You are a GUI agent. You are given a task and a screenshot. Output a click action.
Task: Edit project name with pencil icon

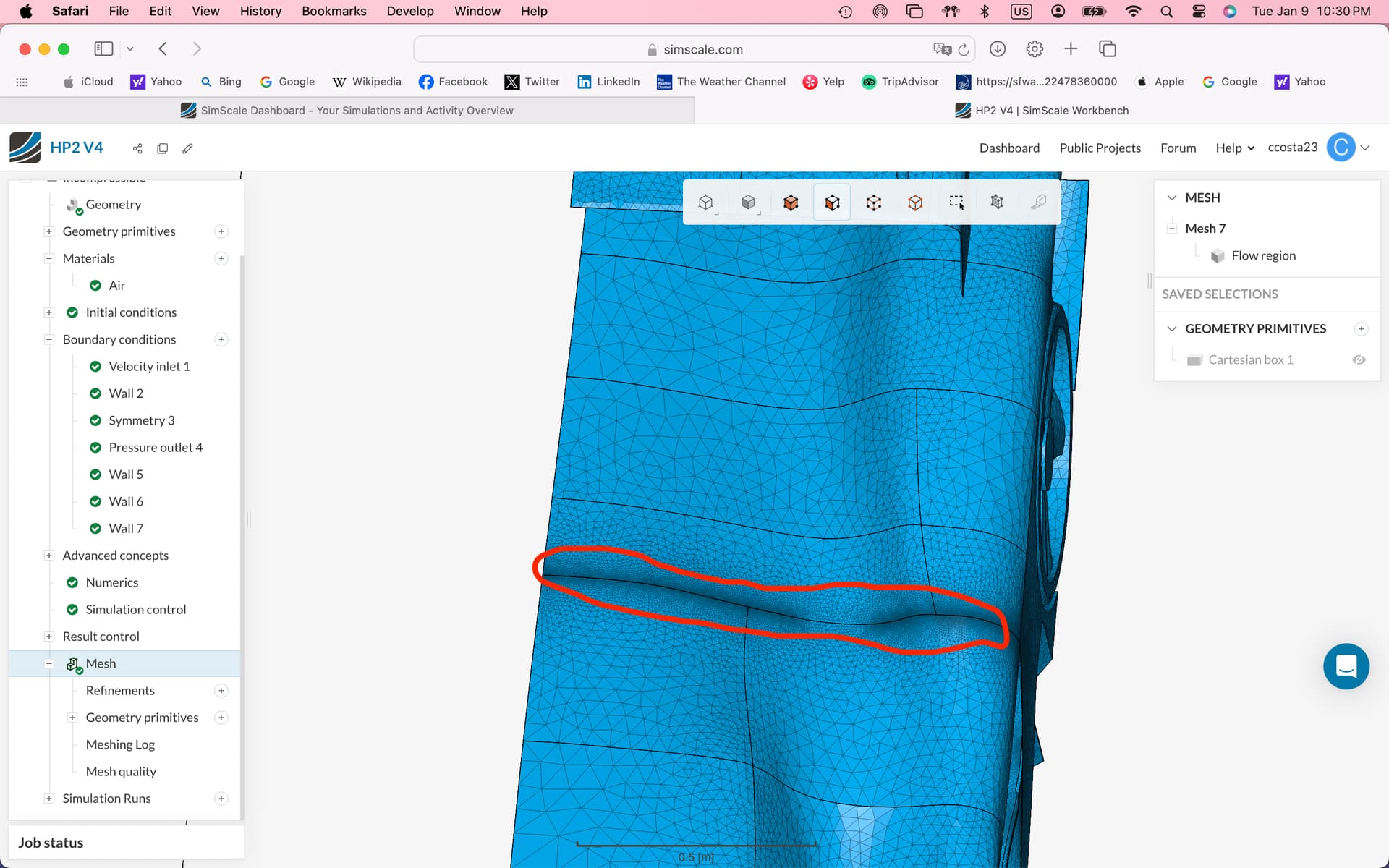pos(187,148)
